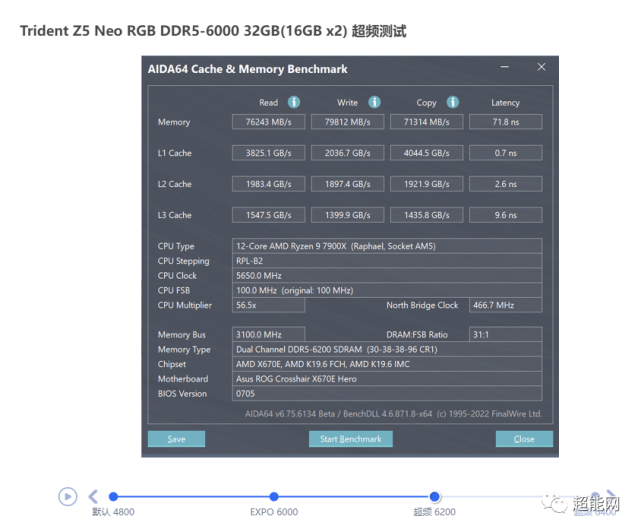Go to next slide with right arrow
Viewport: 641px width, 532px height.
[610, 496]
